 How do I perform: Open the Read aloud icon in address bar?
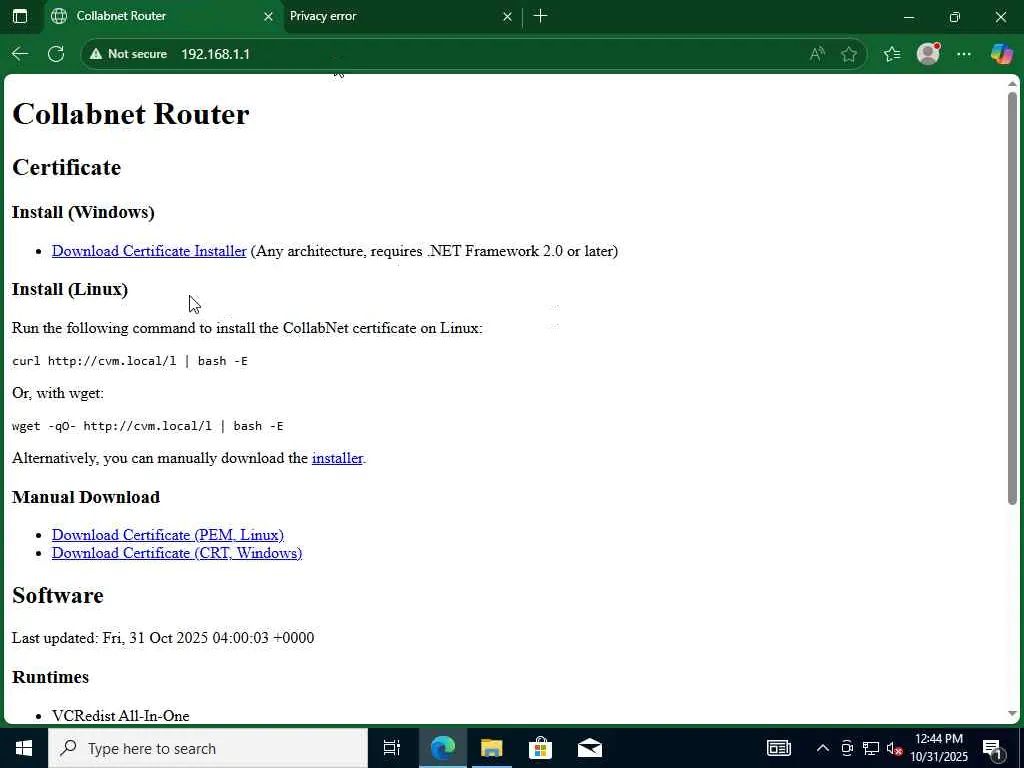point(817,54)
